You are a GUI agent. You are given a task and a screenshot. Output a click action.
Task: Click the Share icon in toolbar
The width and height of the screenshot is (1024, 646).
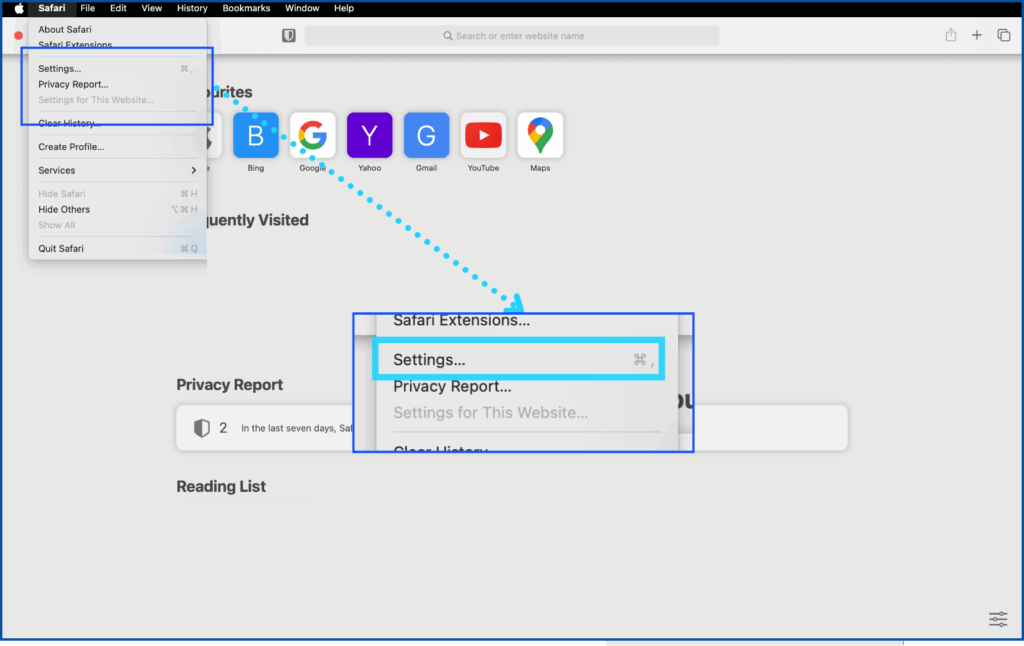click(x=950, y=35)
